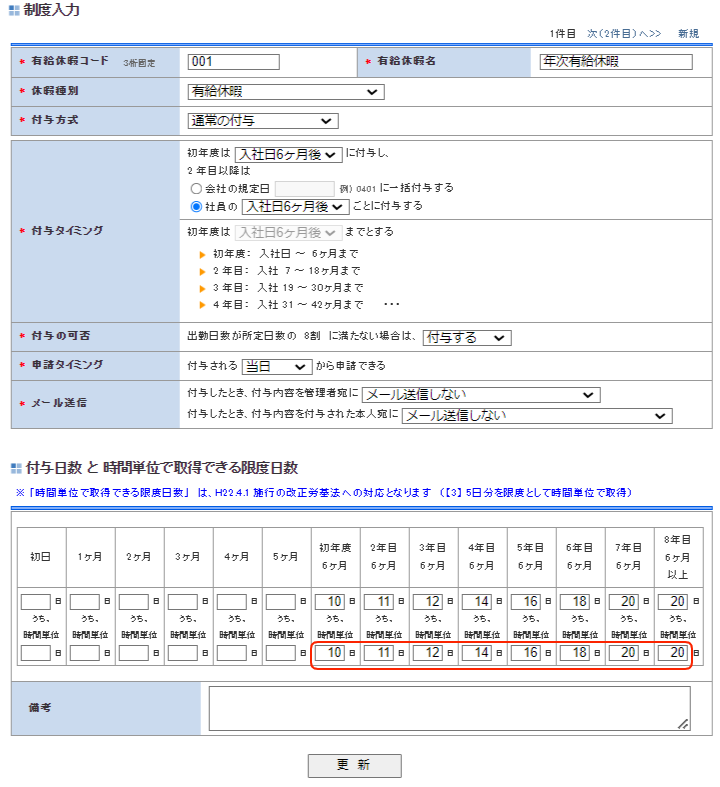Click the orange arrow beside 3年目: 入社 19～30ヶ月
The image size is (720, 787).
(202, 289)
